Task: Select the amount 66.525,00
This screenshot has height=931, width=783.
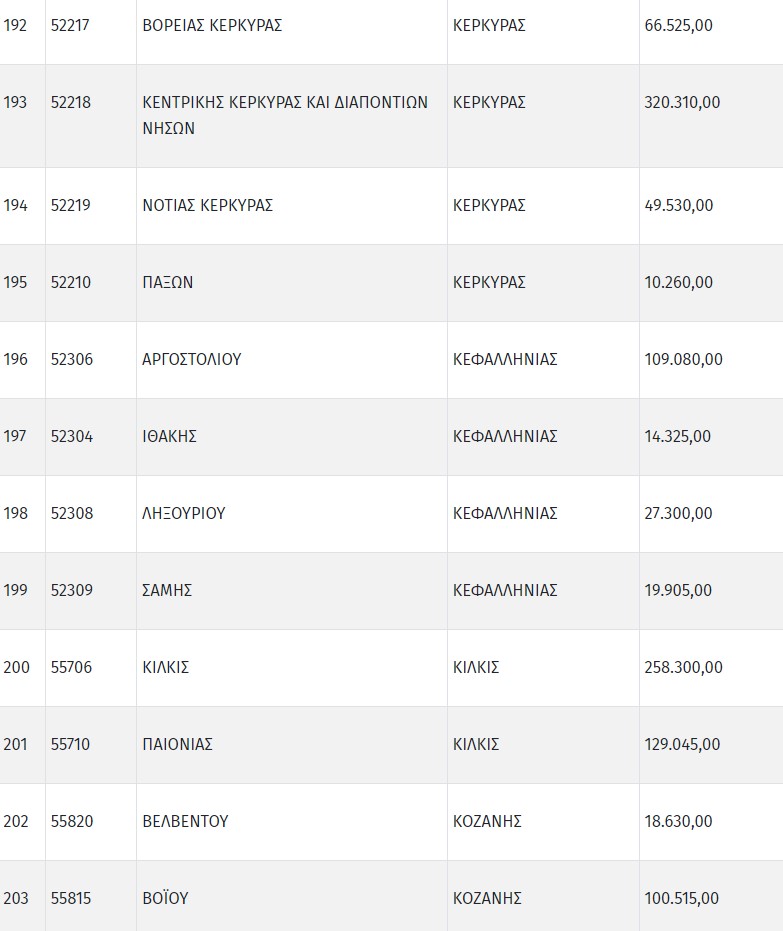Action: [679, 25]
